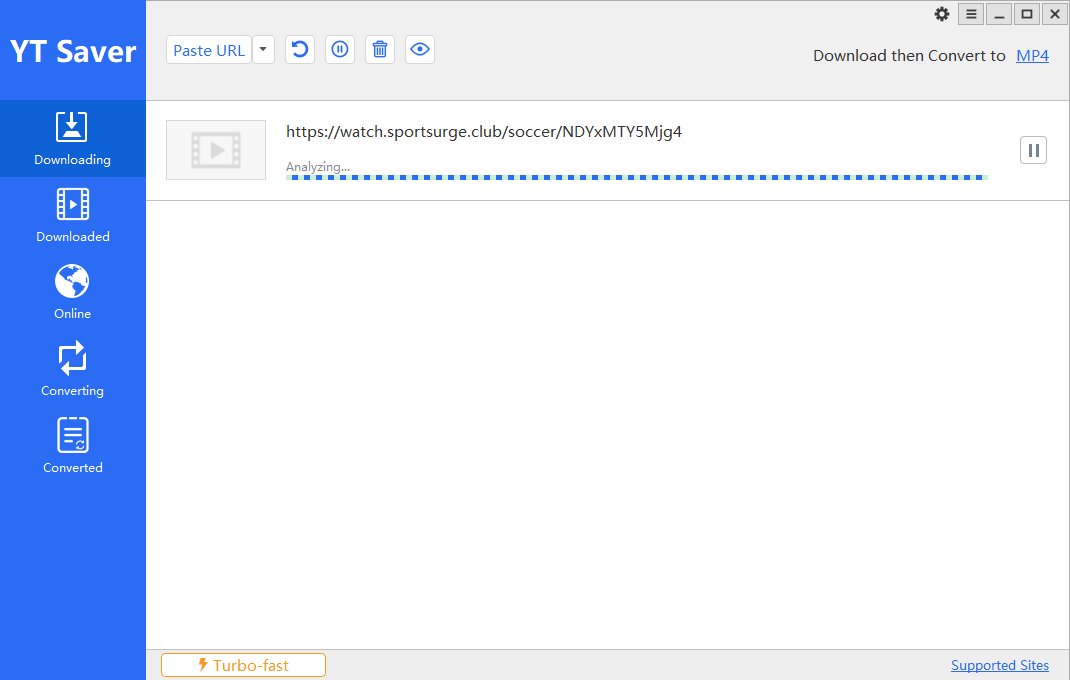This screenshot has width=1070, height=680.
Task: Switch to the Downloaded tab
Action: 72,216
